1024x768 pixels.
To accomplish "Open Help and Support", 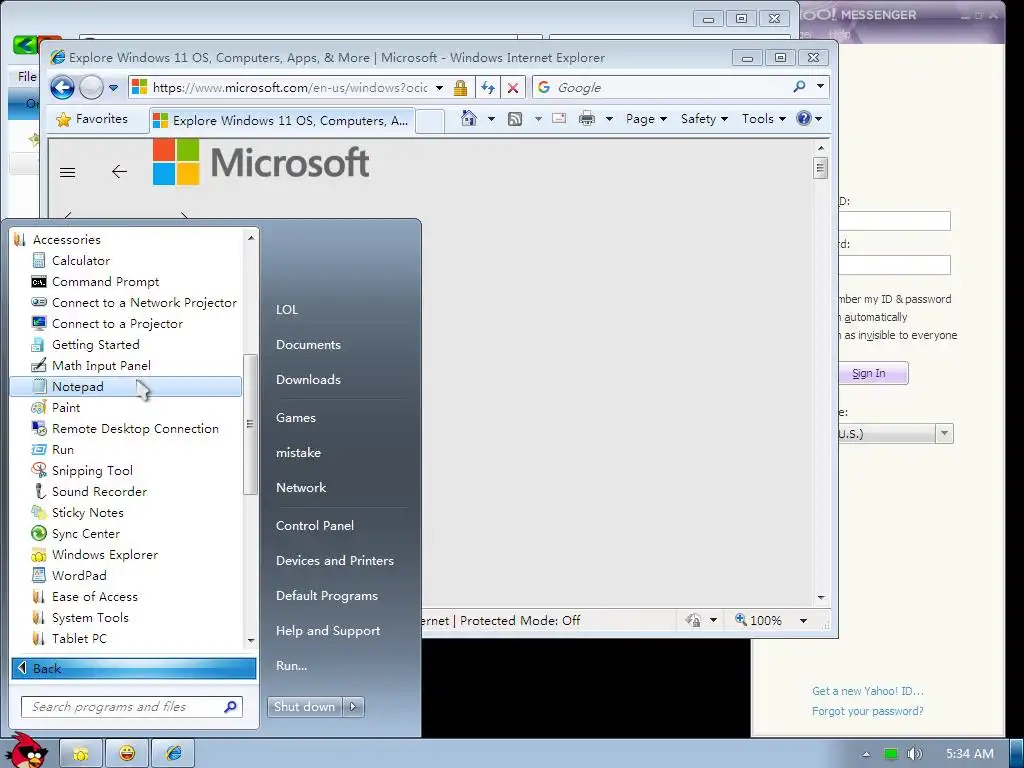I will (328, 631).
